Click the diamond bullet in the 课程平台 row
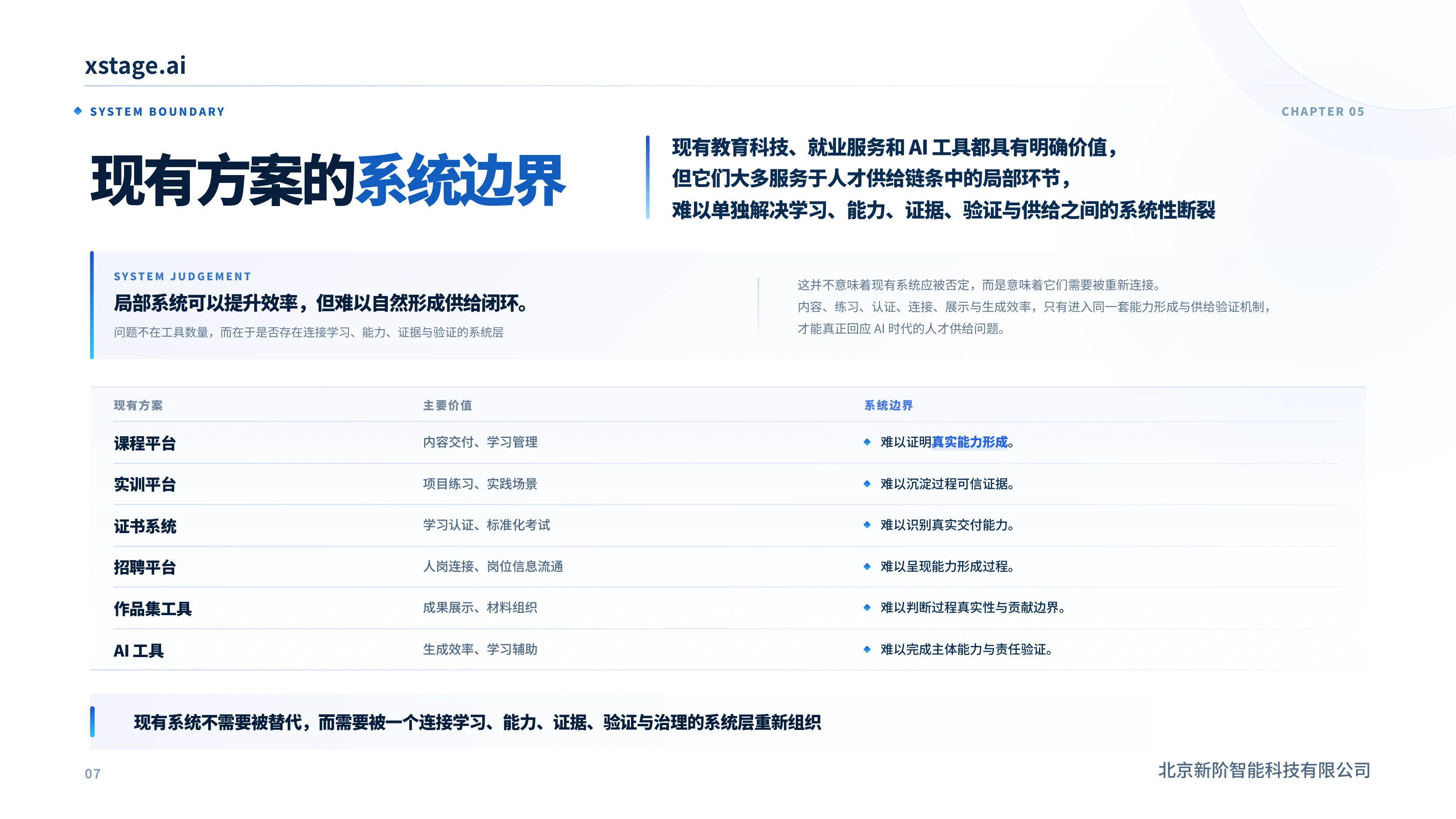The image size is (1456, 819). pyautogui.click(x=867, y=442)
